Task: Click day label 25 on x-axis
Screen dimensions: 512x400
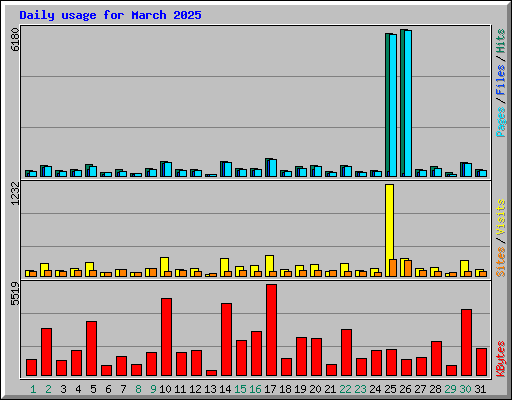Action: click(390, 389)
